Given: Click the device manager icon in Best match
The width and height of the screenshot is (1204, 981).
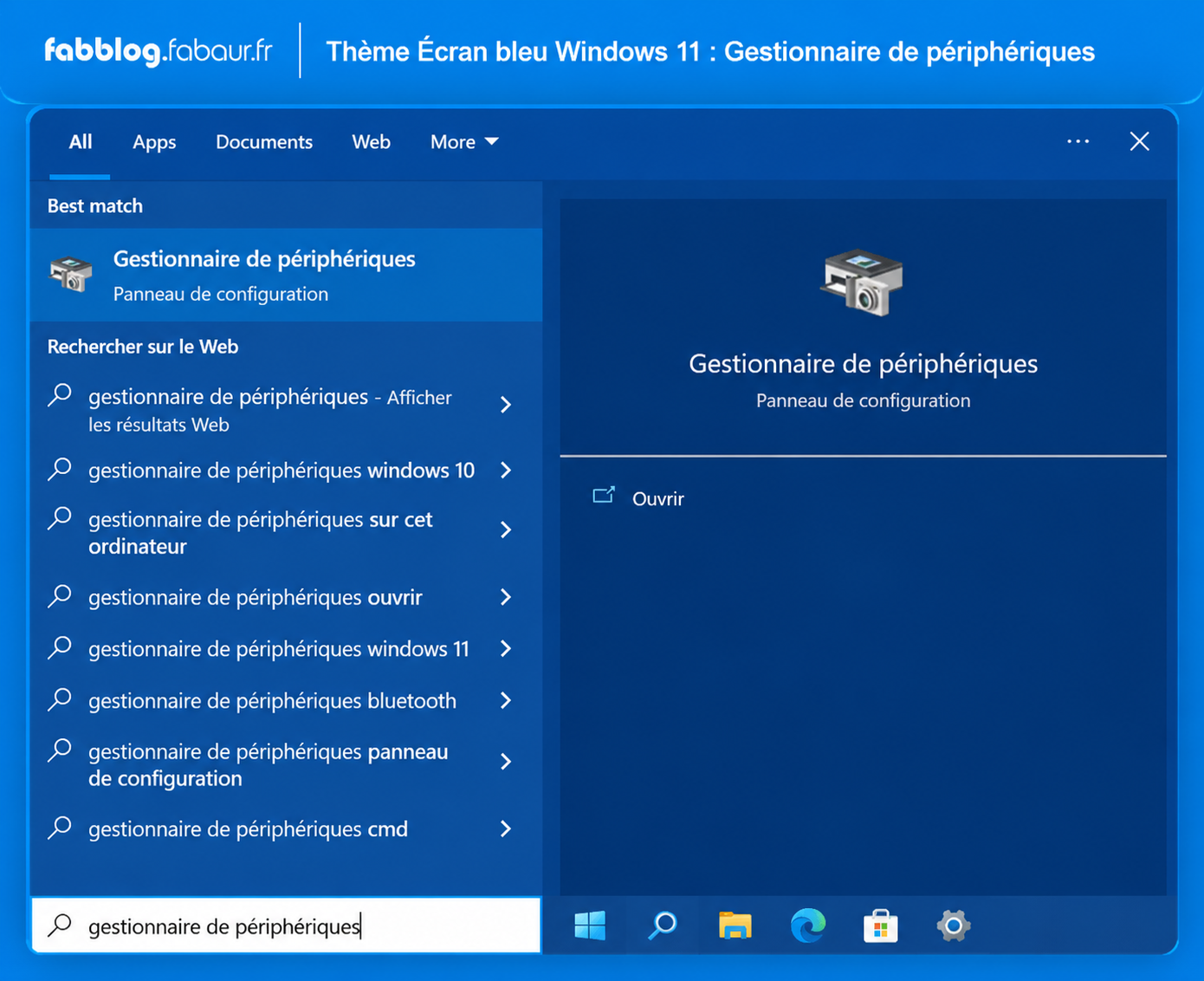Looking at the screenshot, I should (x=71, y=274).
